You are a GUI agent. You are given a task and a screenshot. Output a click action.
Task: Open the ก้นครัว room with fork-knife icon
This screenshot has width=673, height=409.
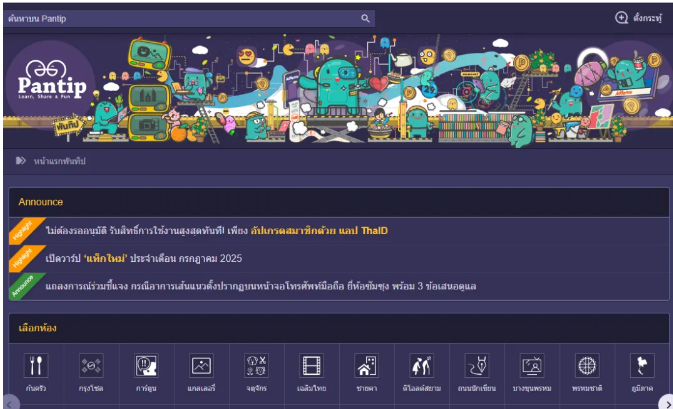click(x=35, y=368)
